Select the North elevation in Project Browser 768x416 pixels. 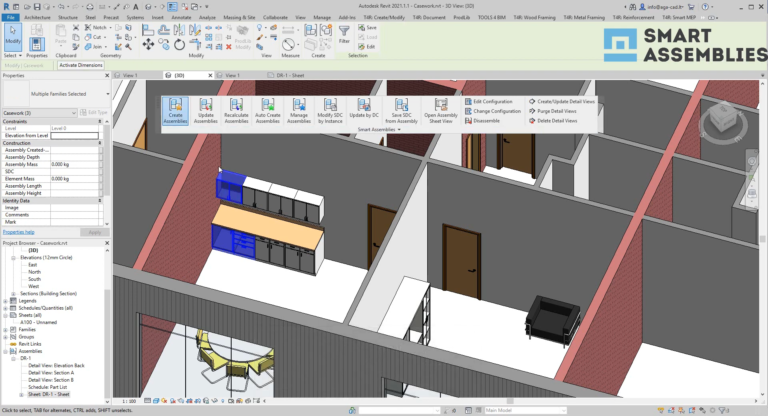click(x=34, y=272)
